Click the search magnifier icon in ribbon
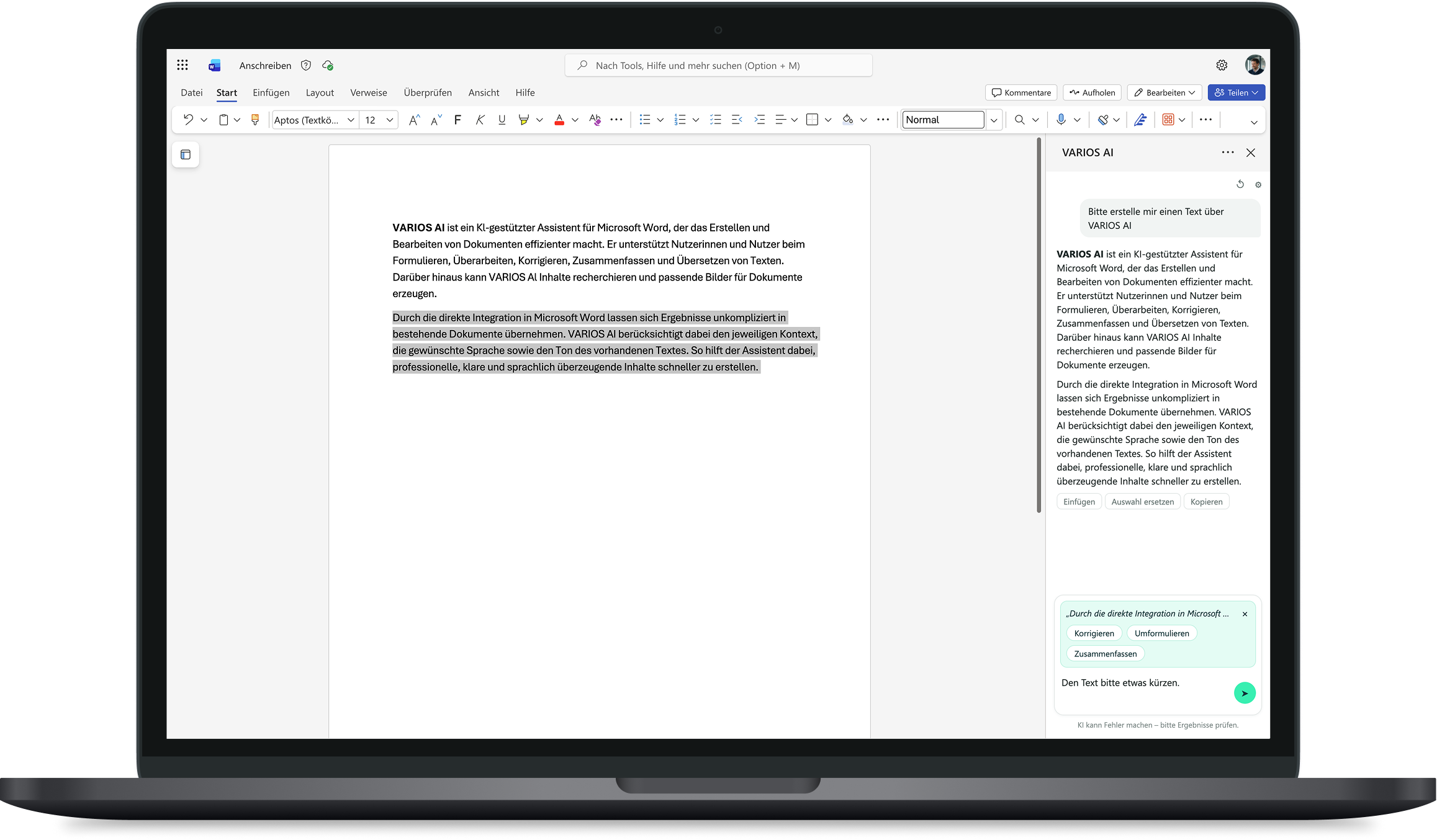Image resolution: width=1437 pixels, height=840 pixels. (x=1019, y=120)
